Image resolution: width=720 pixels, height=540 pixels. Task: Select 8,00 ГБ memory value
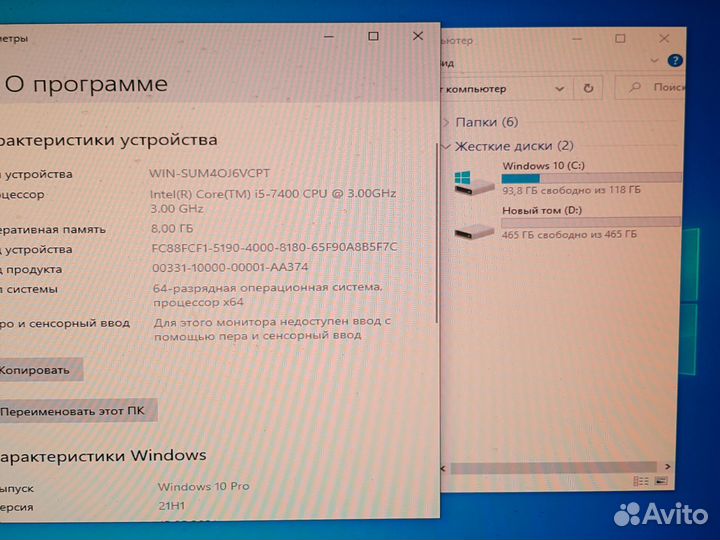click(x=172, y=228)
